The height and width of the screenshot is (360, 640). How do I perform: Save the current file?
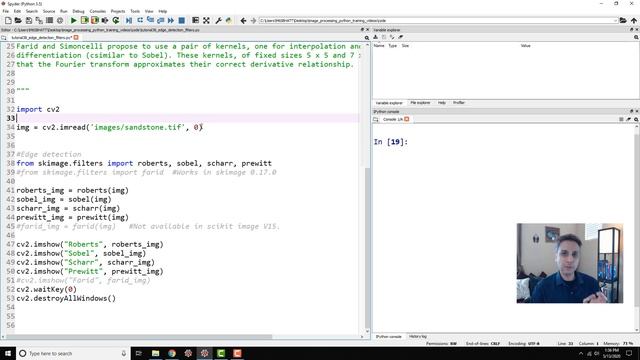click(29, 20)
